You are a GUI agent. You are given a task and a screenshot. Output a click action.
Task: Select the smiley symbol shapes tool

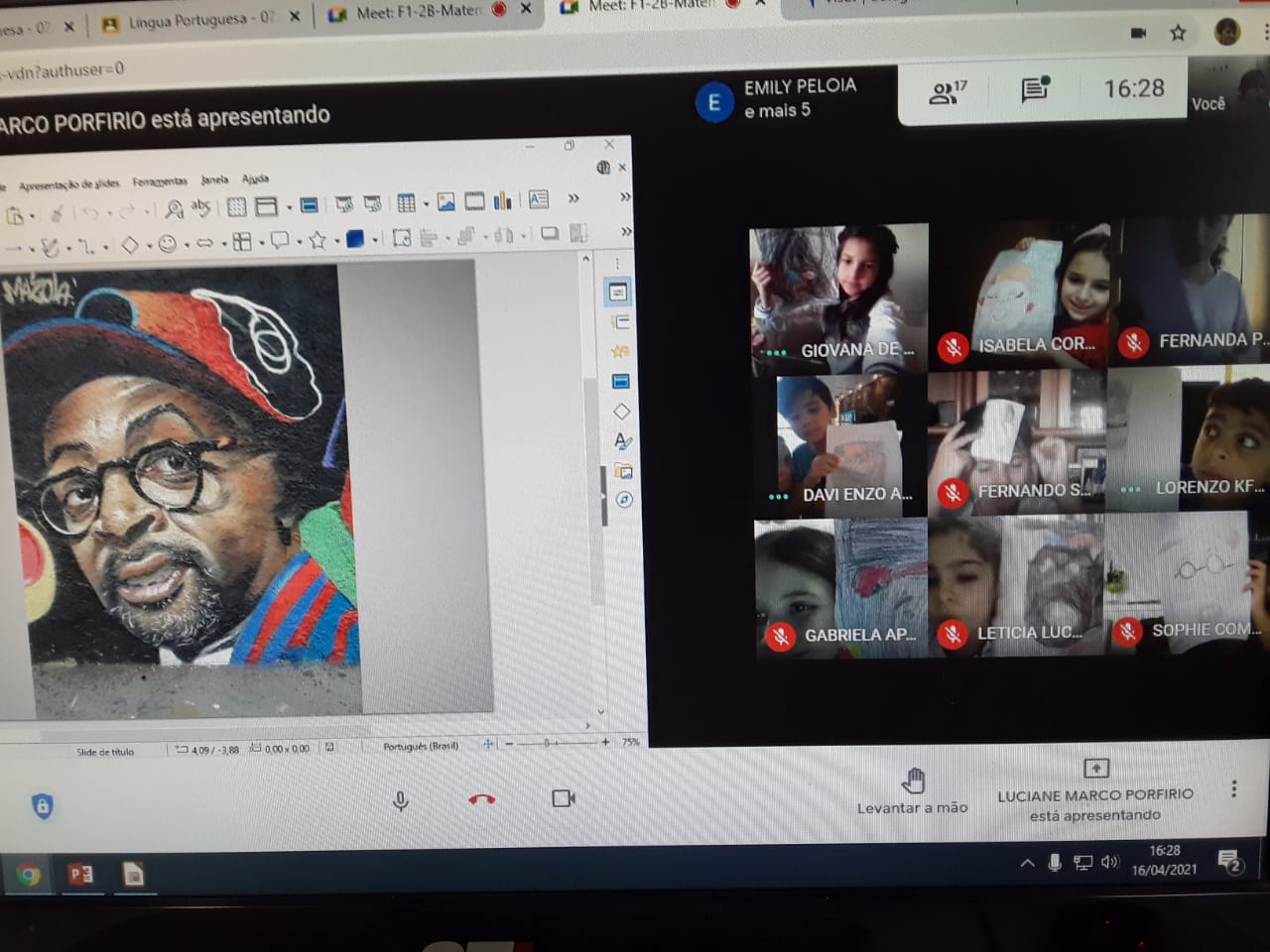point(167,243)
